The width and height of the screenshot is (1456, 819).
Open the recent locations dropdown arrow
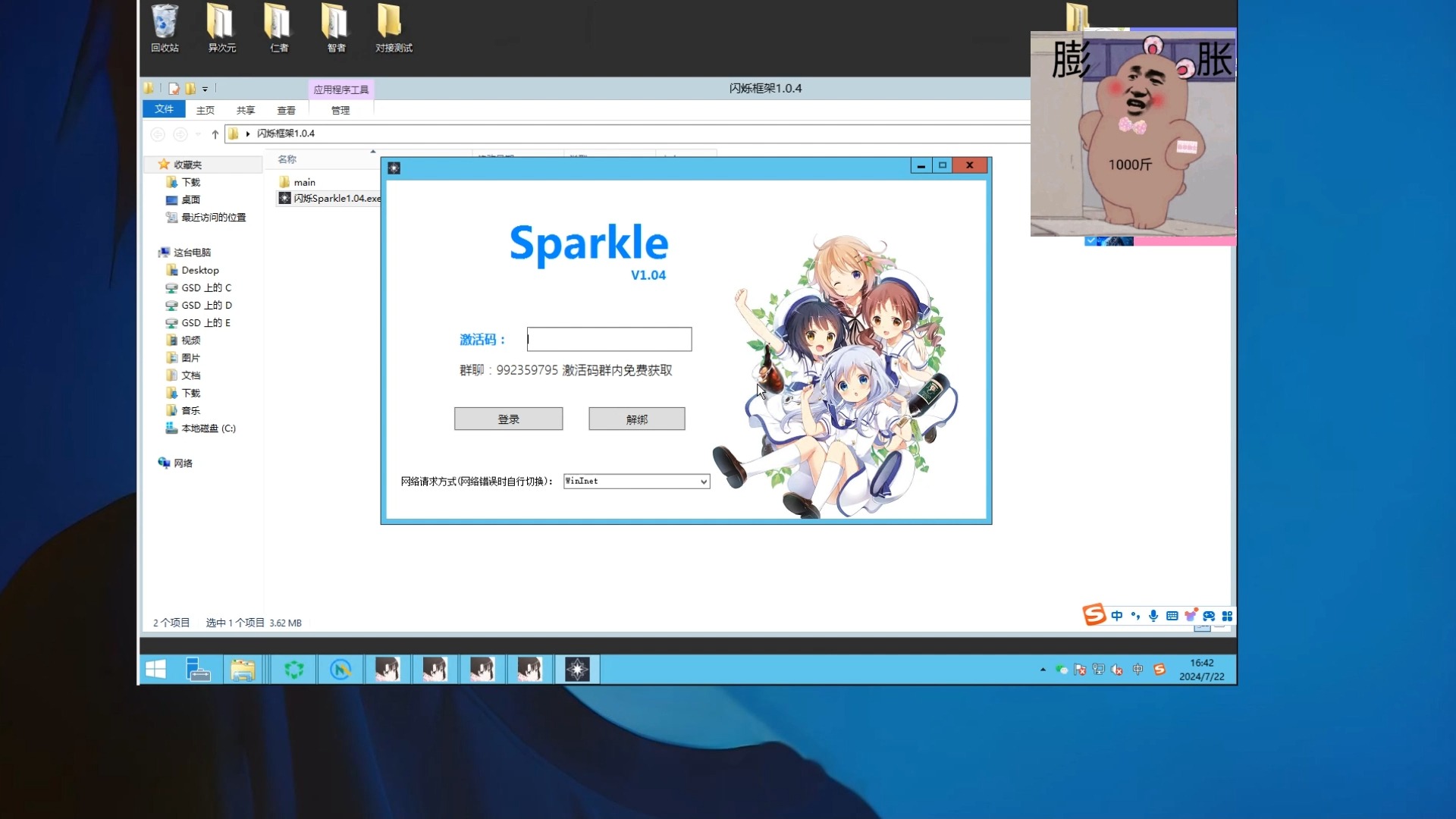pos(198,134)
